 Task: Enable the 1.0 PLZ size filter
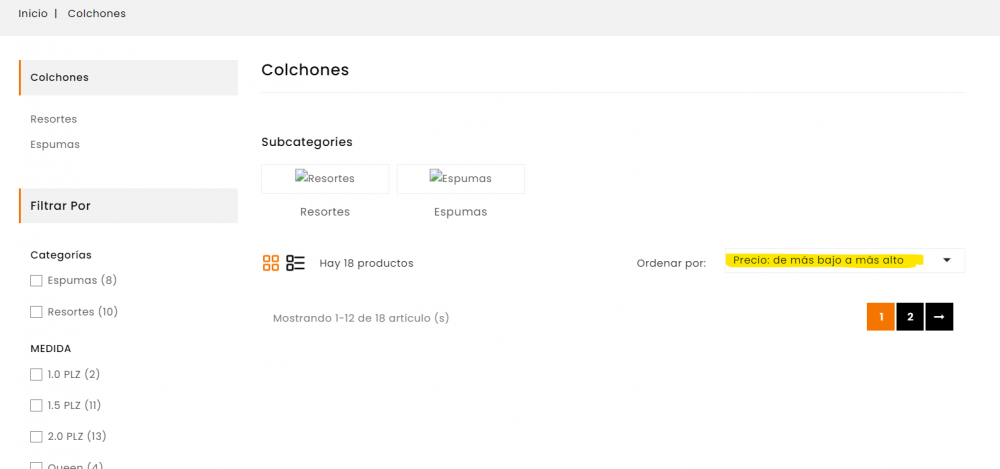coord(37,375)
